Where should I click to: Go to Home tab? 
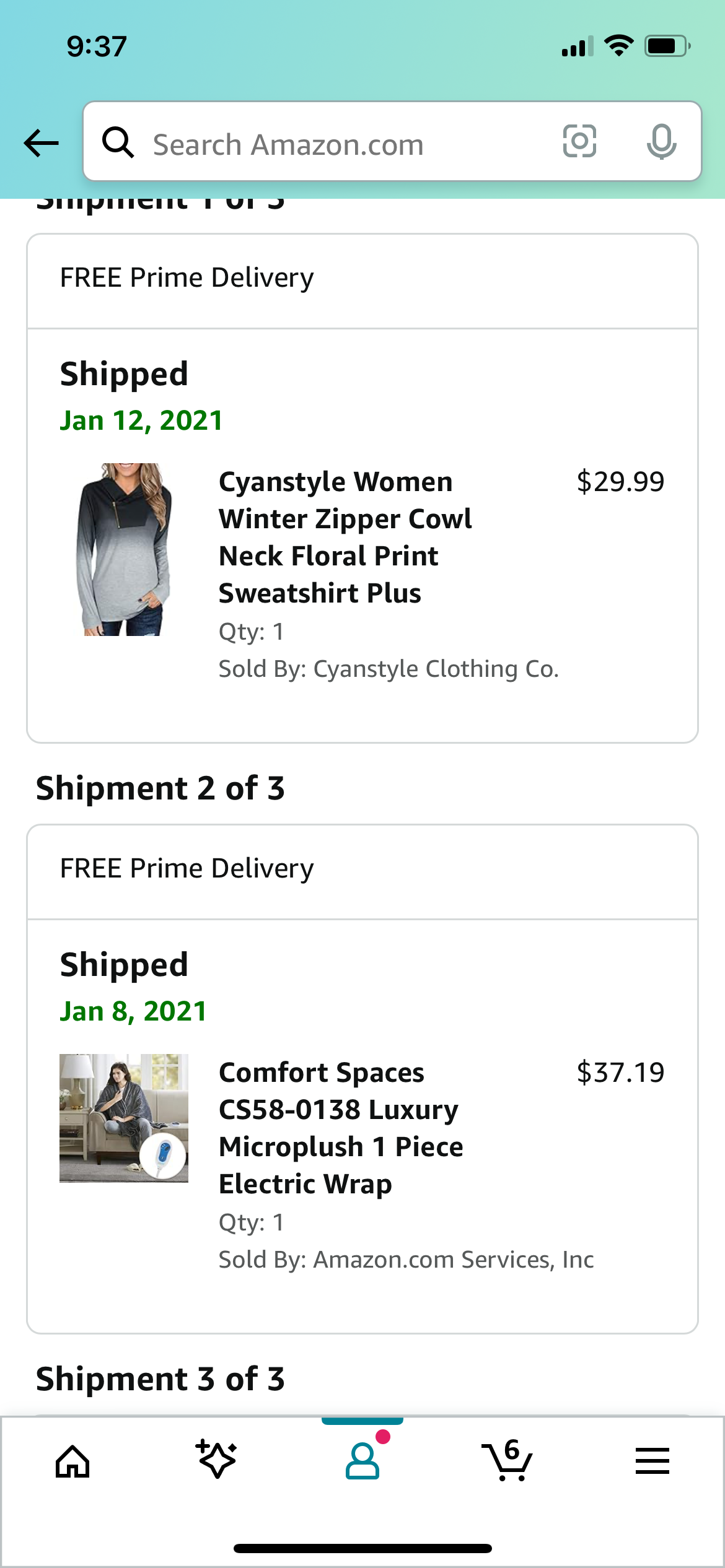72,1461
